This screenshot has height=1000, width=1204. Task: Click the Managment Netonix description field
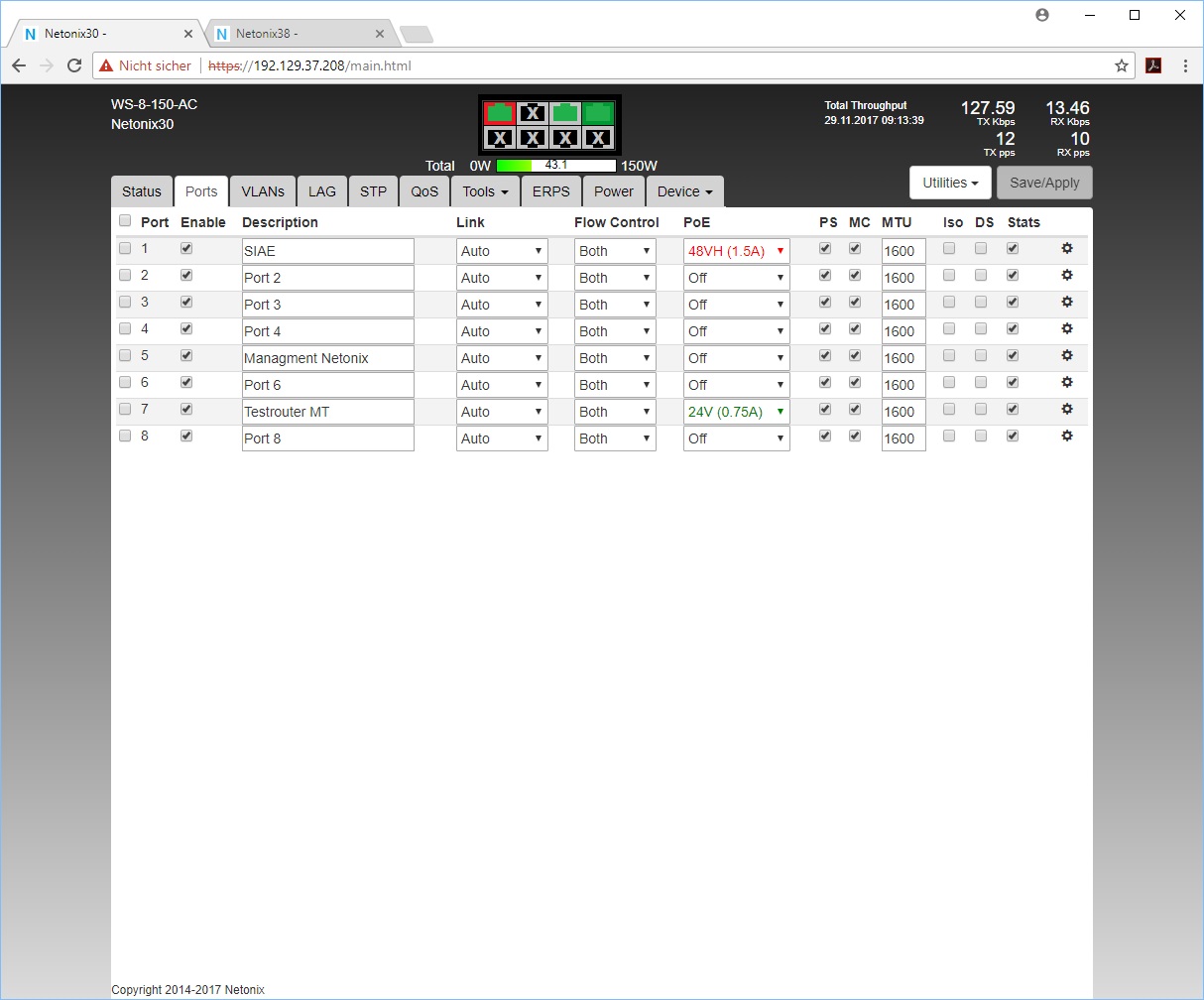click(327, 359)
